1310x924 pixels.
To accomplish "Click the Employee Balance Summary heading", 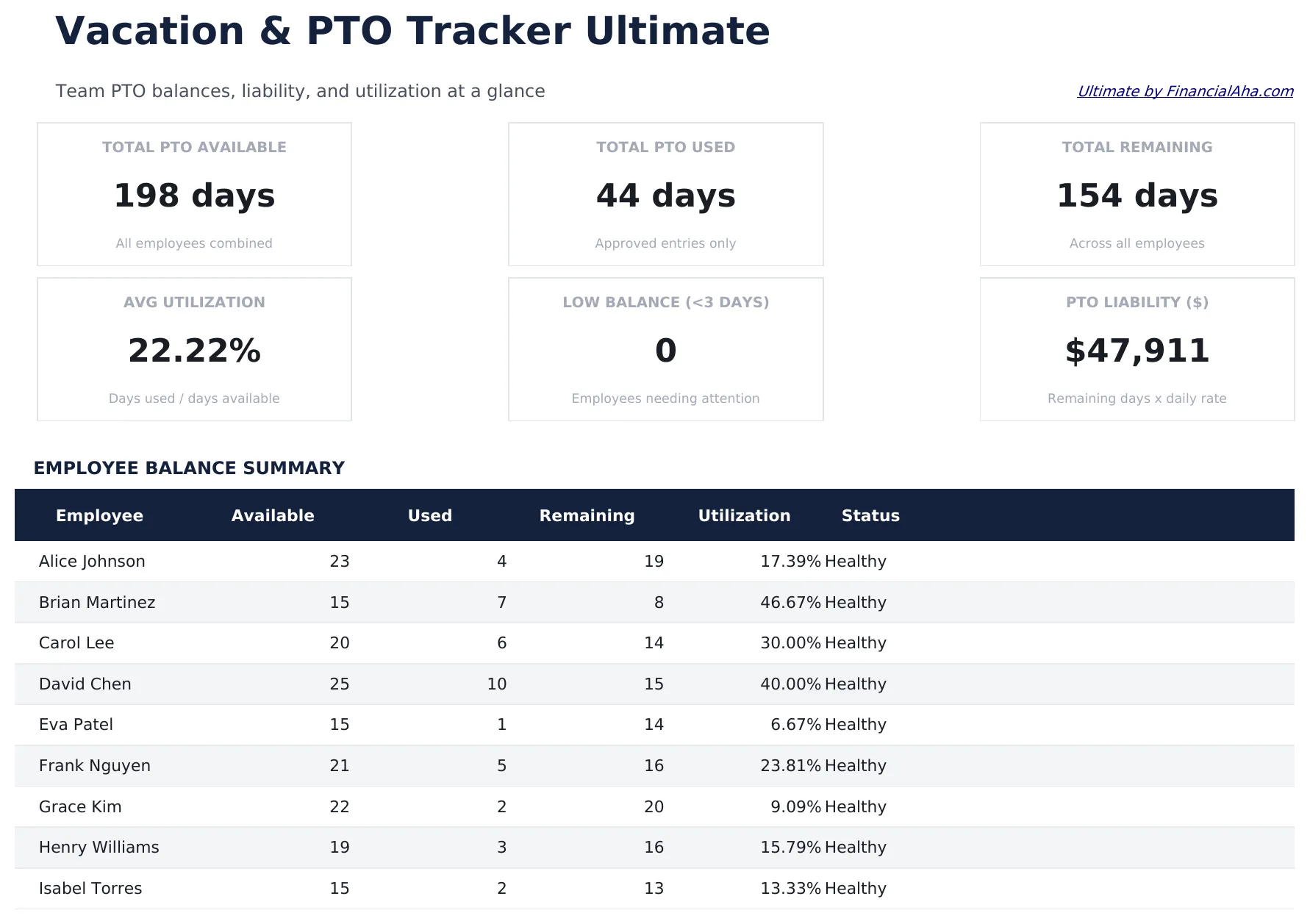I will [190, 468].
